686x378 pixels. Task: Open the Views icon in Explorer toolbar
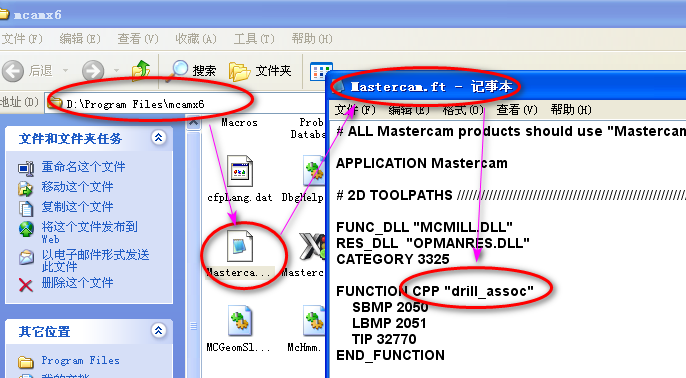pyautogui.click(x=321, y=71)
